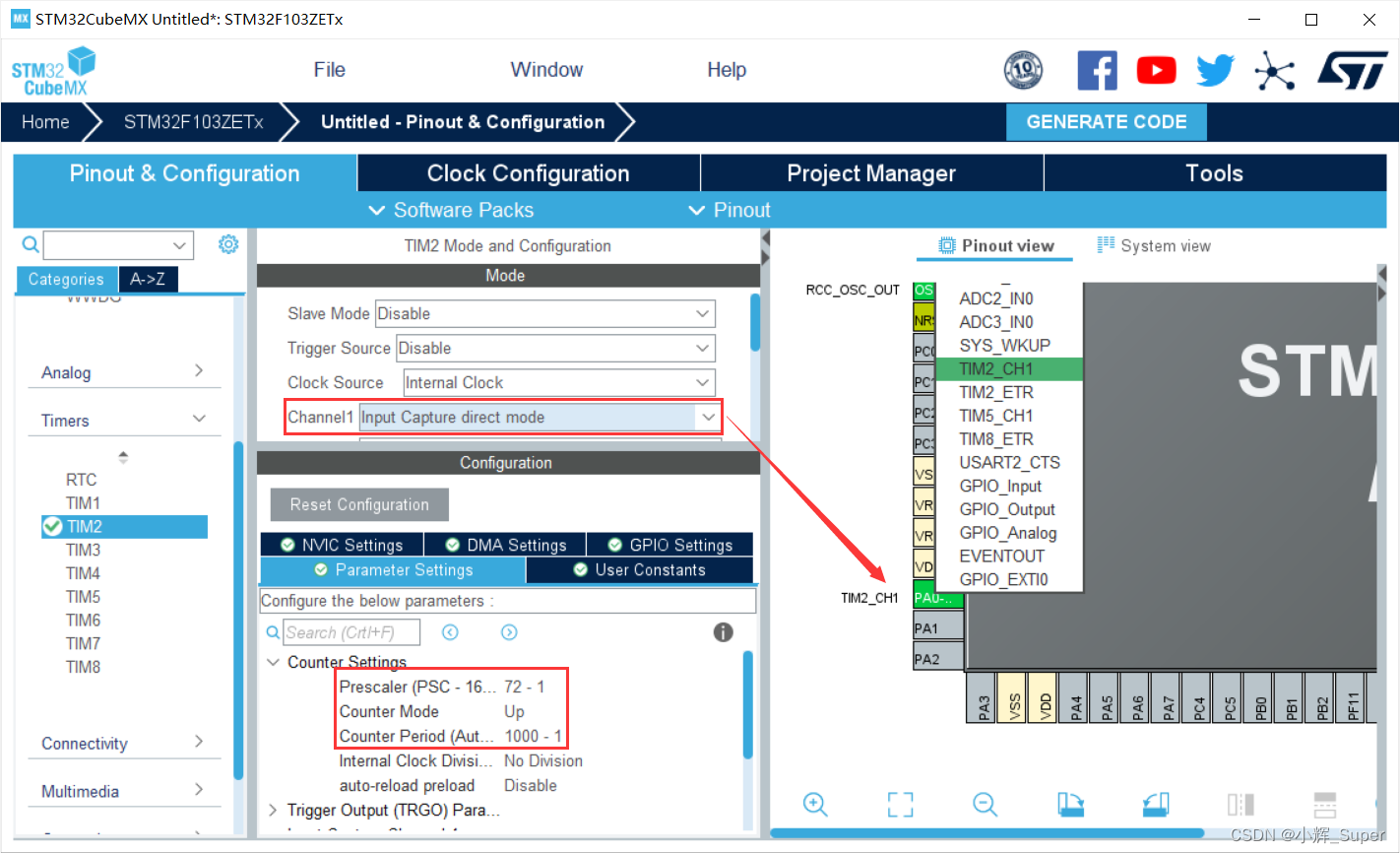Viewport: 1400px width, 853px height.
Task: Zoom out on the pinout view
Action: coord(986,804)
